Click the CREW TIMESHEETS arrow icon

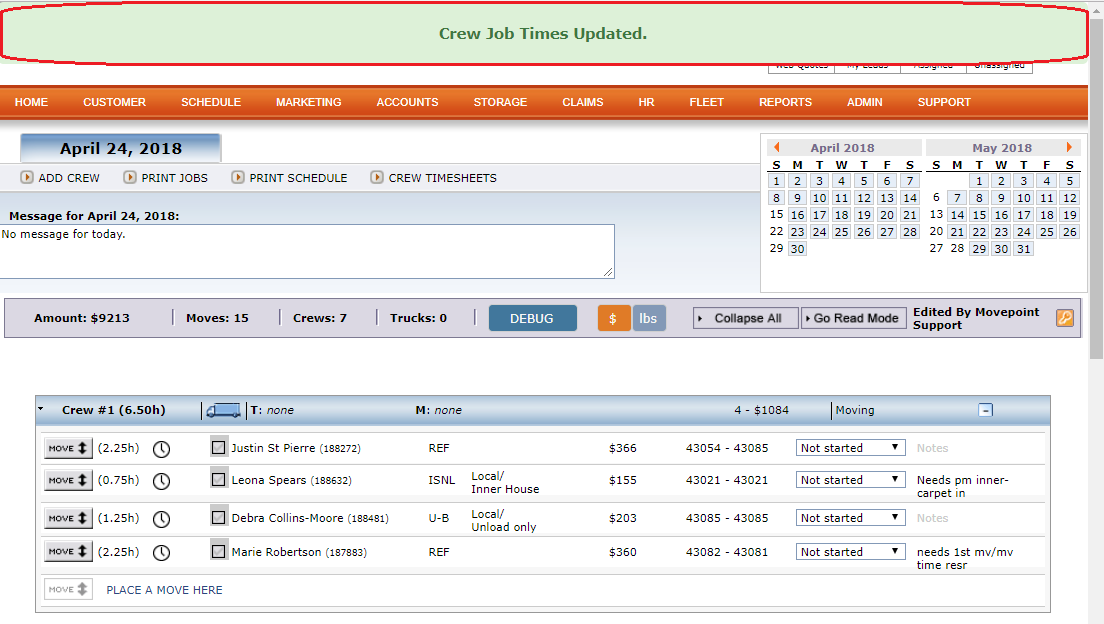(x=377, y=177)
